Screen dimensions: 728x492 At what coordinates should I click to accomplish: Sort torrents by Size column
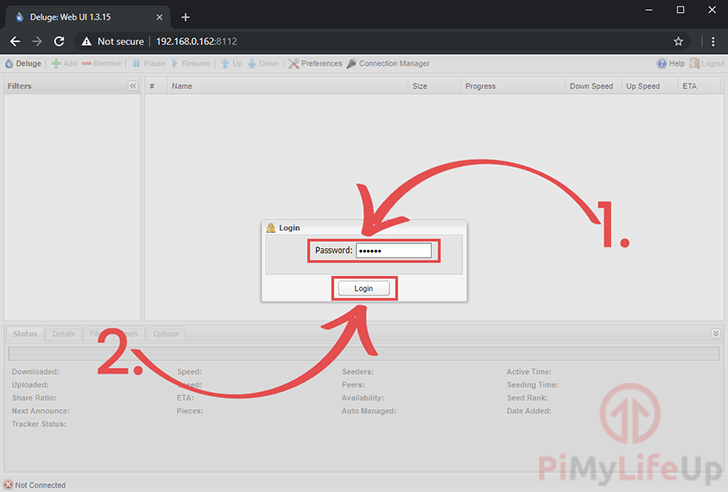(x=434, y=86)
